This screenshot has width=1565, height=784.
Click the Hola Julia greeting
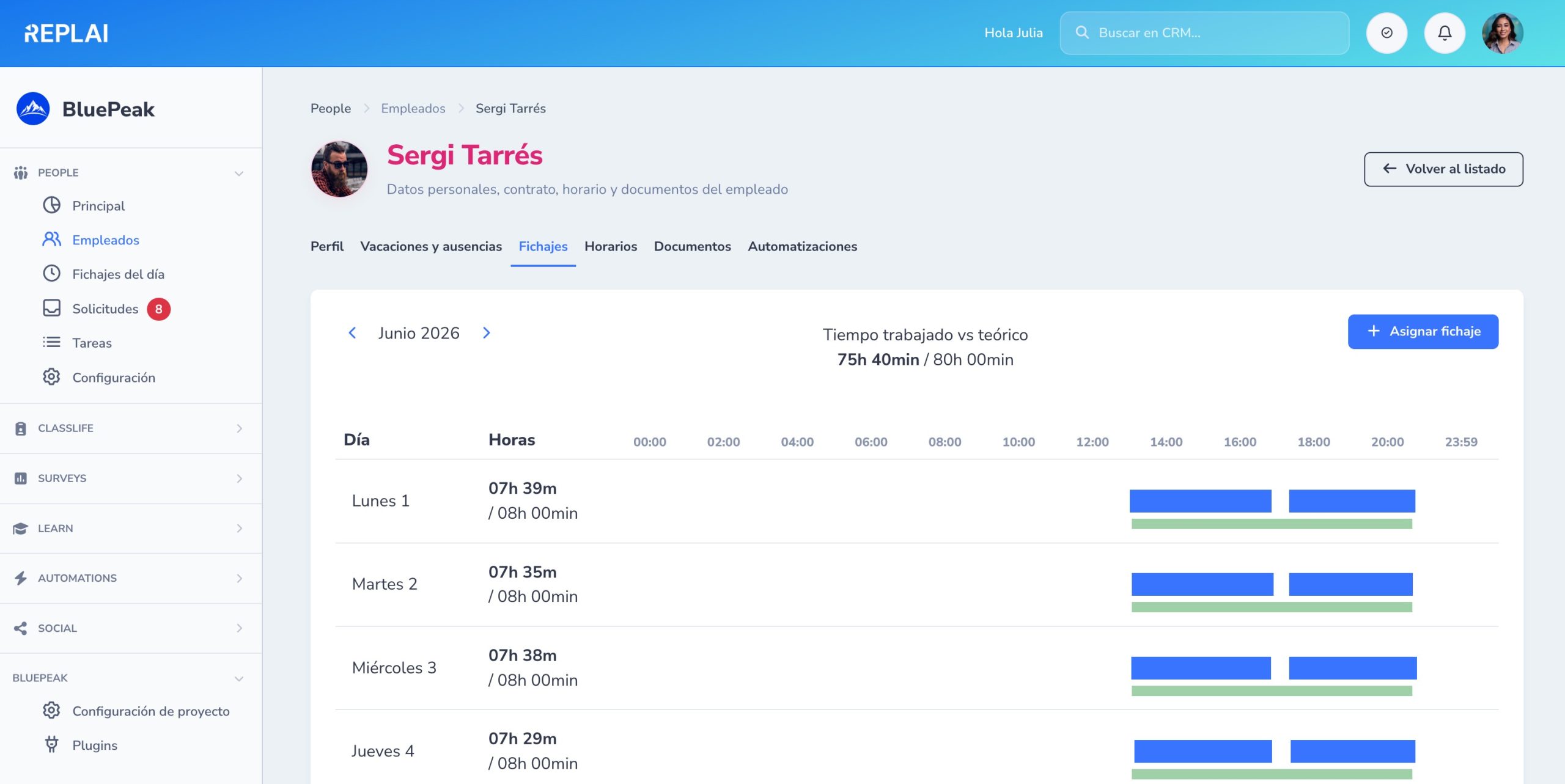pyautogui.click(x=1014, y=33)
